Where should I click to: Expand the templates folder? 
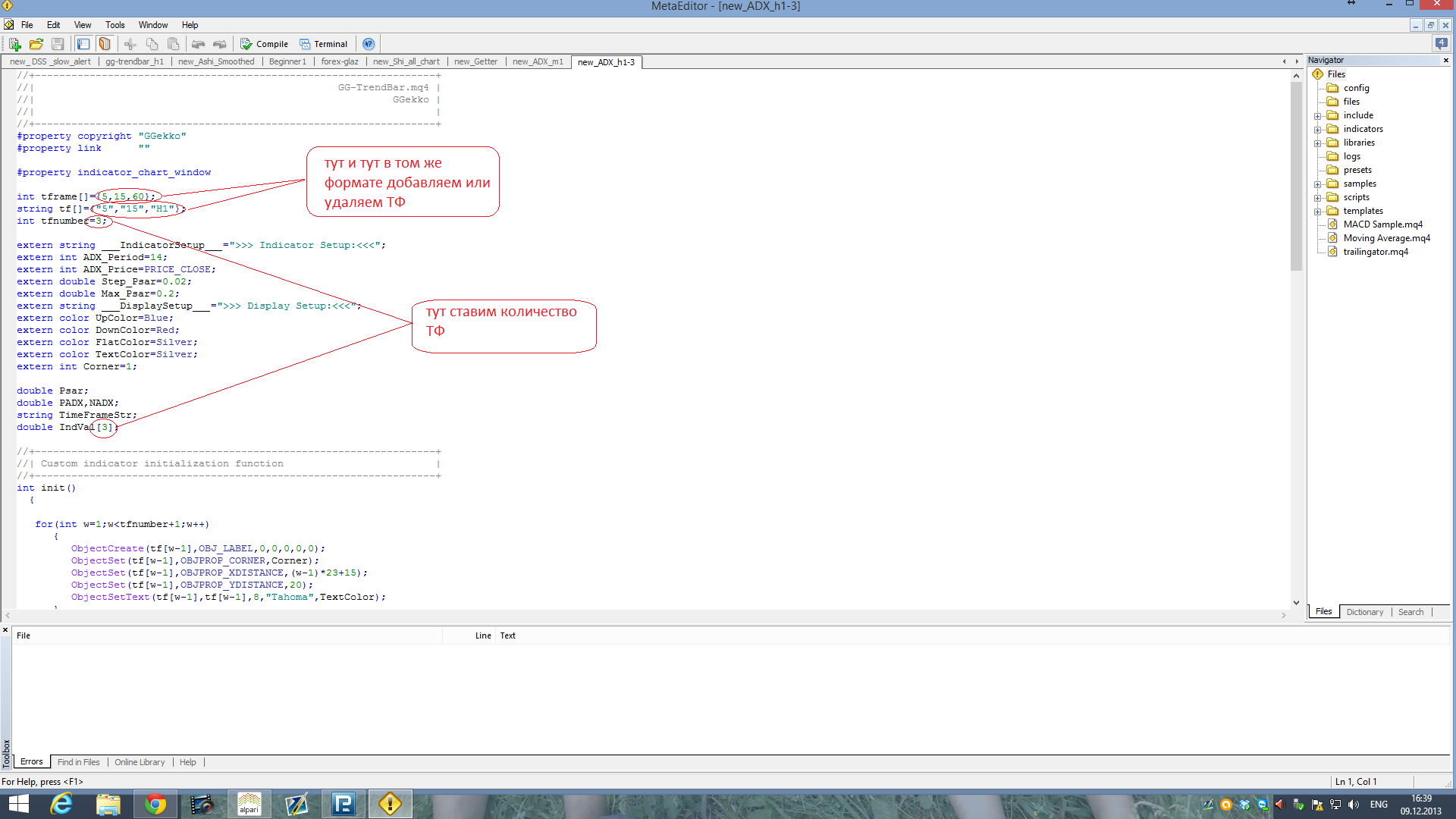tap(1318, 212)
